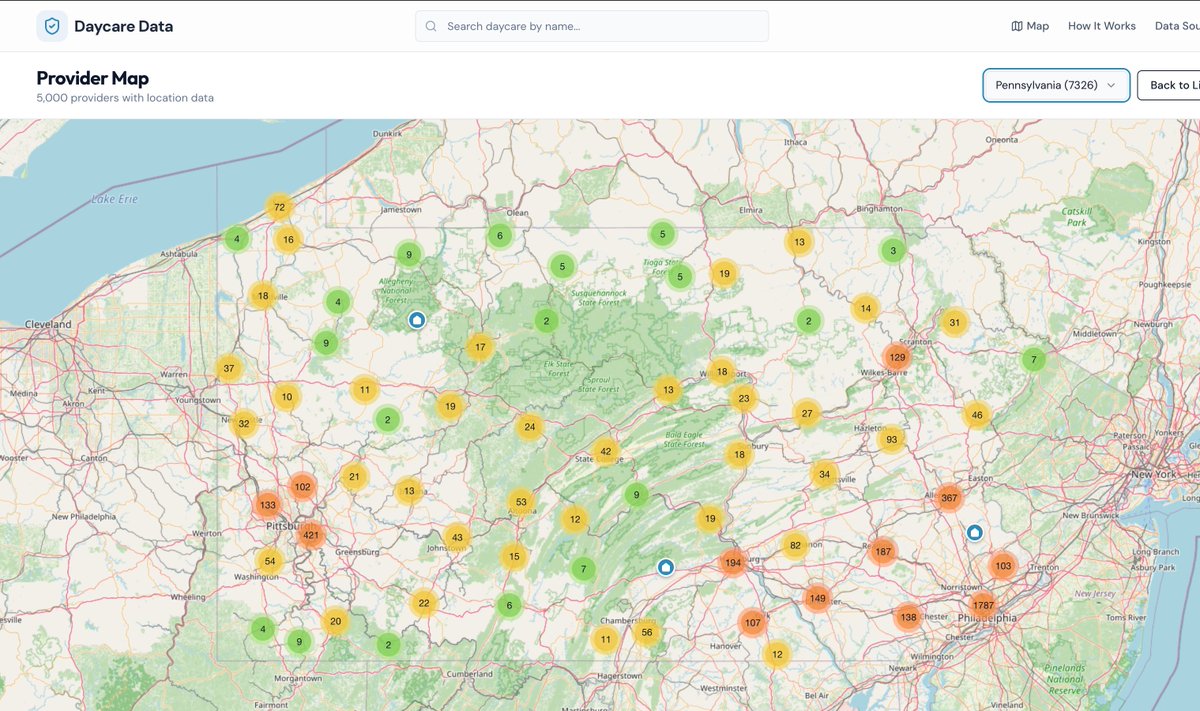This screenshot has width=1200, height=711.
Task: Open the How It Works page
Action: pos(1101,25)
